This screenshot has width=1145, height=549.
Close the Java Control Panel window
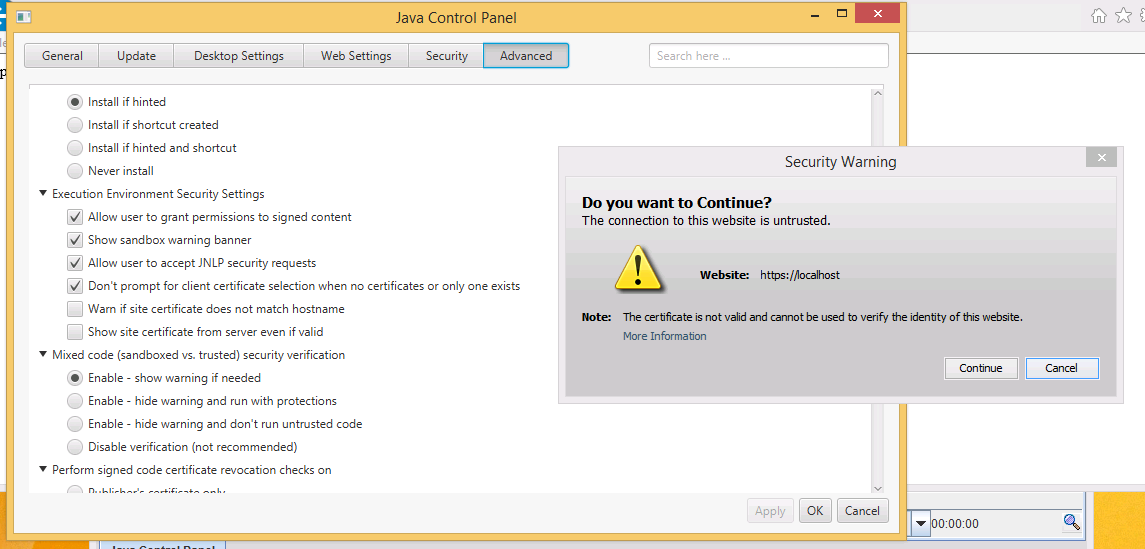point(877,15)
